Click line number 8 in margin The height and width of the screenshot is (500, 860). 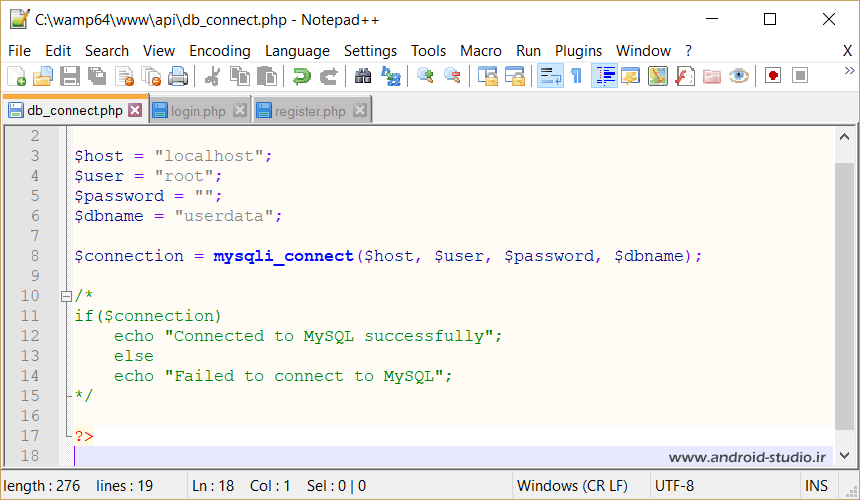(35, 256)
